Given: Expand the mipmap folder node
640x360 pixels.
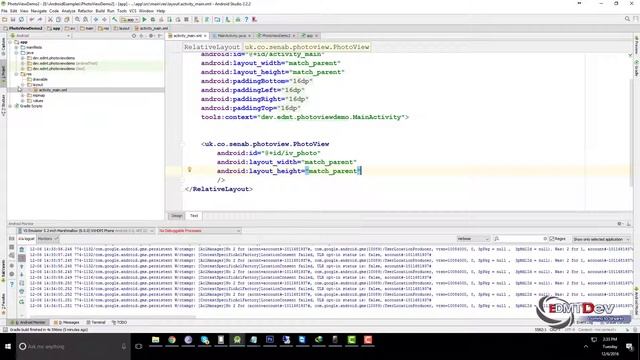Looking at the screenshot, I should [x=23, y=95].
